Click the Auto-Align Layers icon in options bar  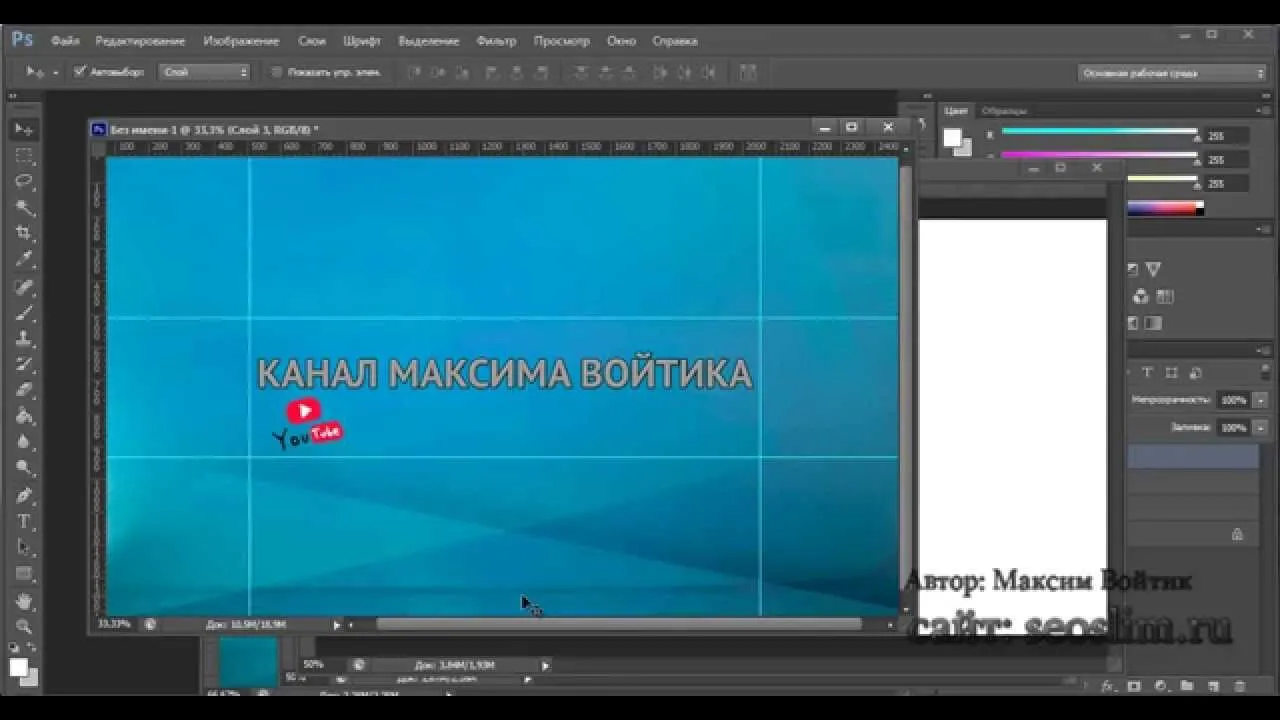[x=748, y=72]
